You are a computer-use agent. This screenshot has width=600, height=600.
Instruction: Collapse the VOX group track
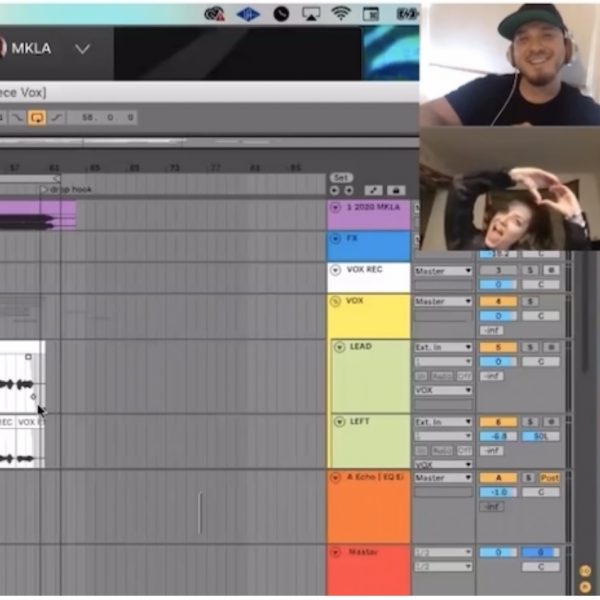coord(335,302)
